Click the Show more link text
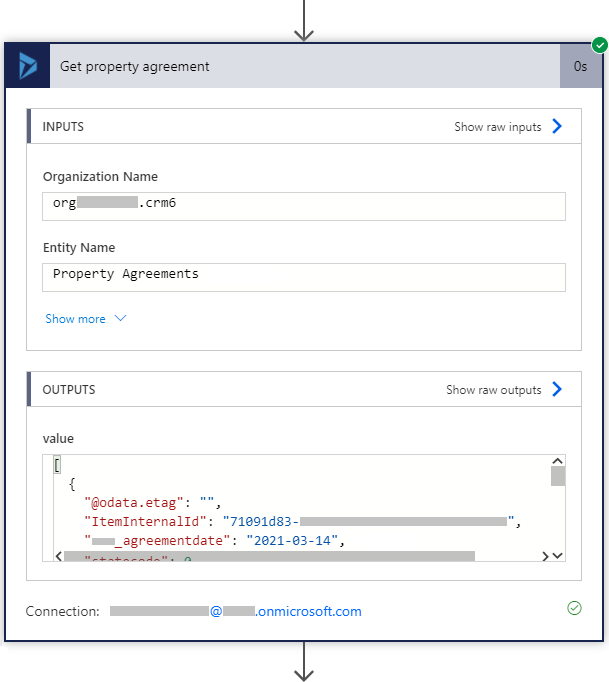The width and height of the screenshot is (609, 682). click(75, 319)
